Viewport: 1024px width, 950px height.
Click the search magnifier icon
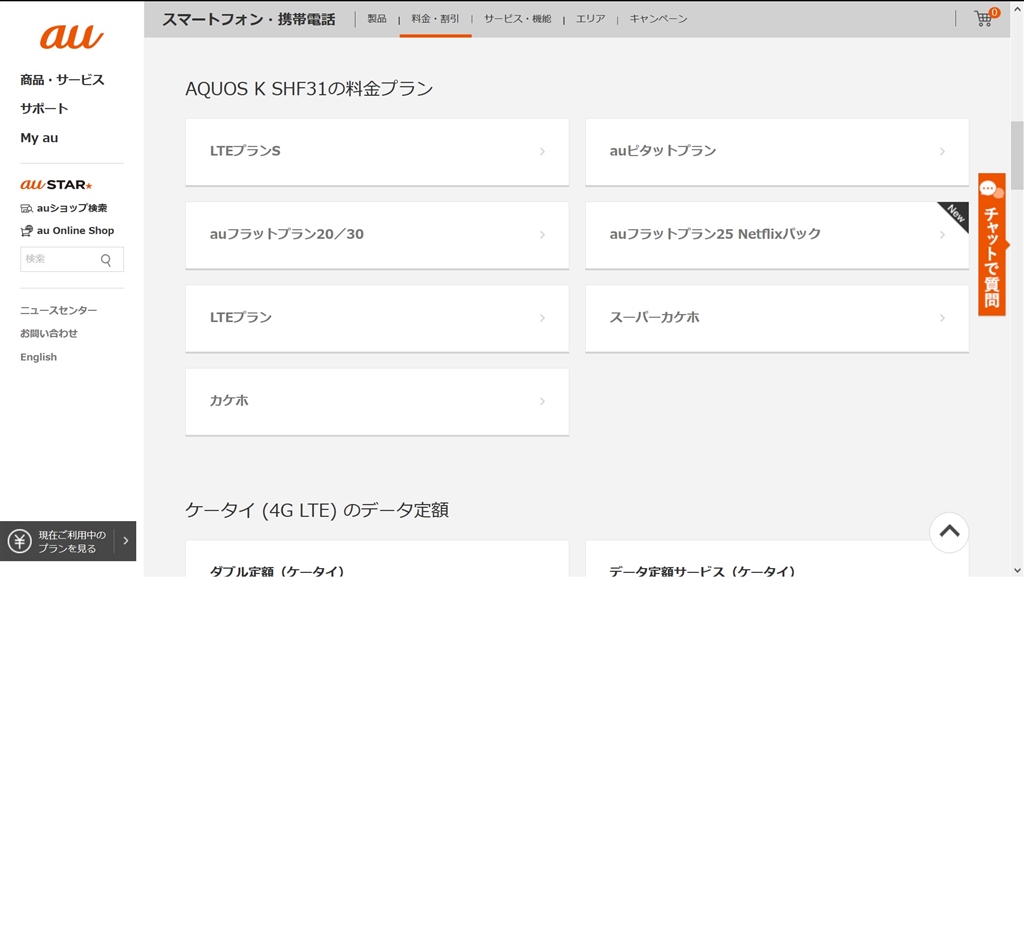(106, 260)
